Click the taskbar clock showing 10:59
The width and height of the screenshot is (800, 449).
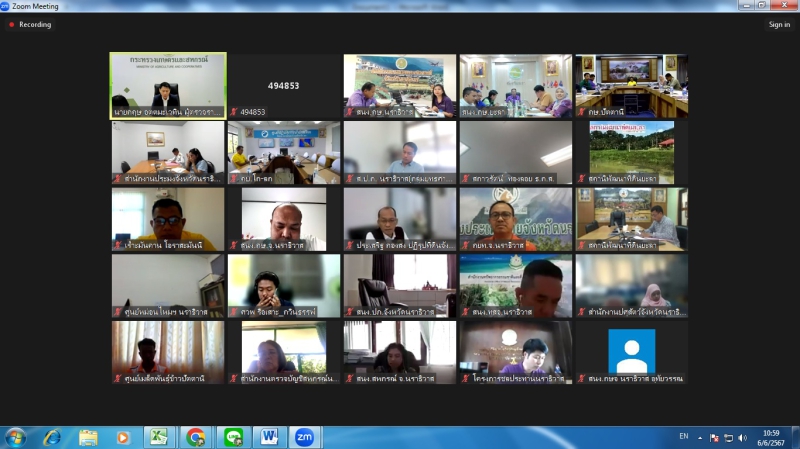click(x=770, y=437)
